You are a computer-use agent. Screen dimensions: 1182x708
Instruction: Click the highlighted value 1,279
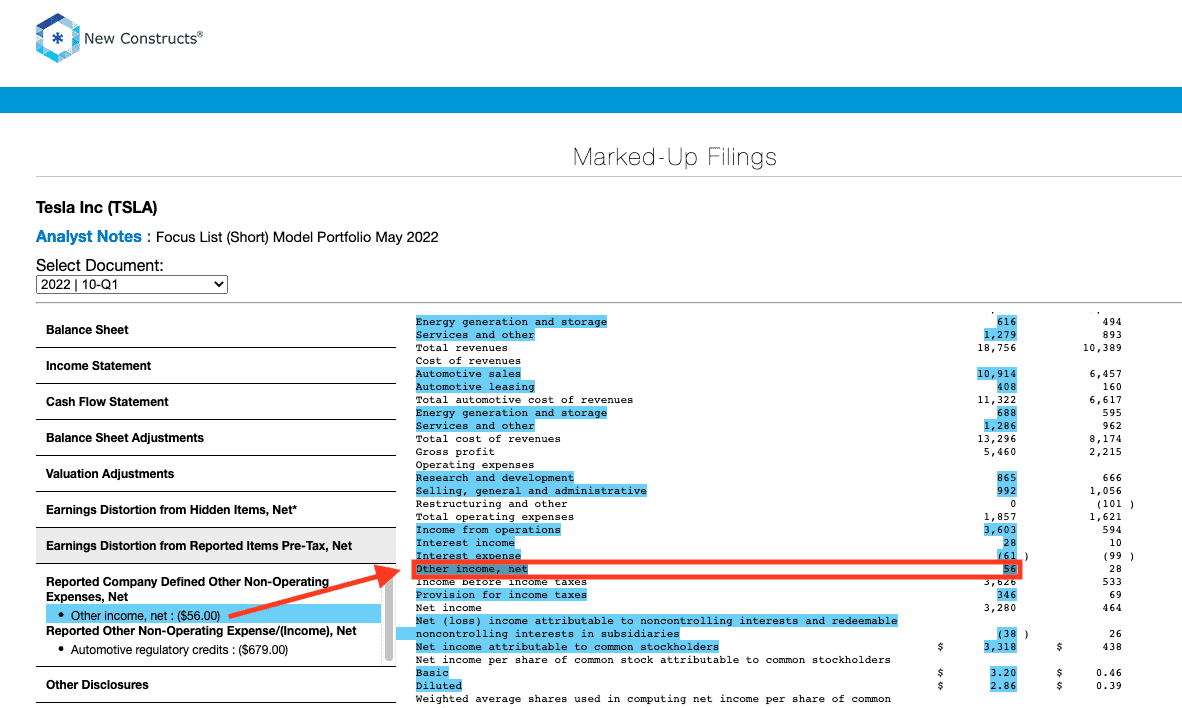[x=1000, y=335]
